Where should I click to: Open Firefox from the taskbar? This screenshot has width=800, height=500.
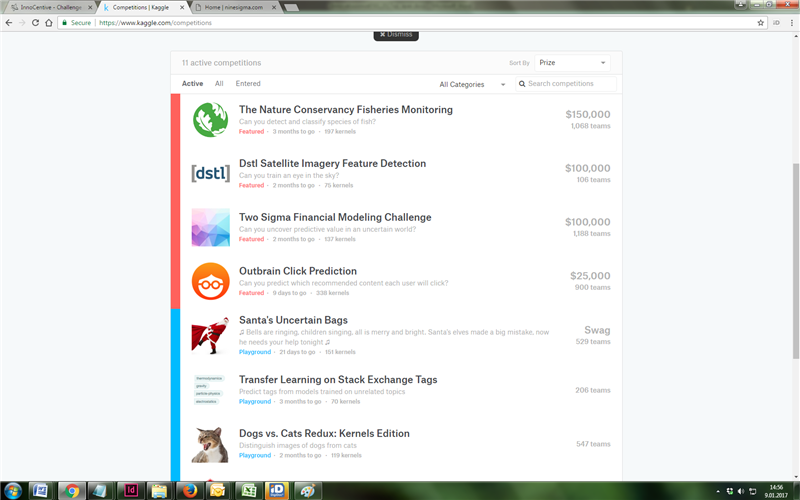(x=187, y=490)
